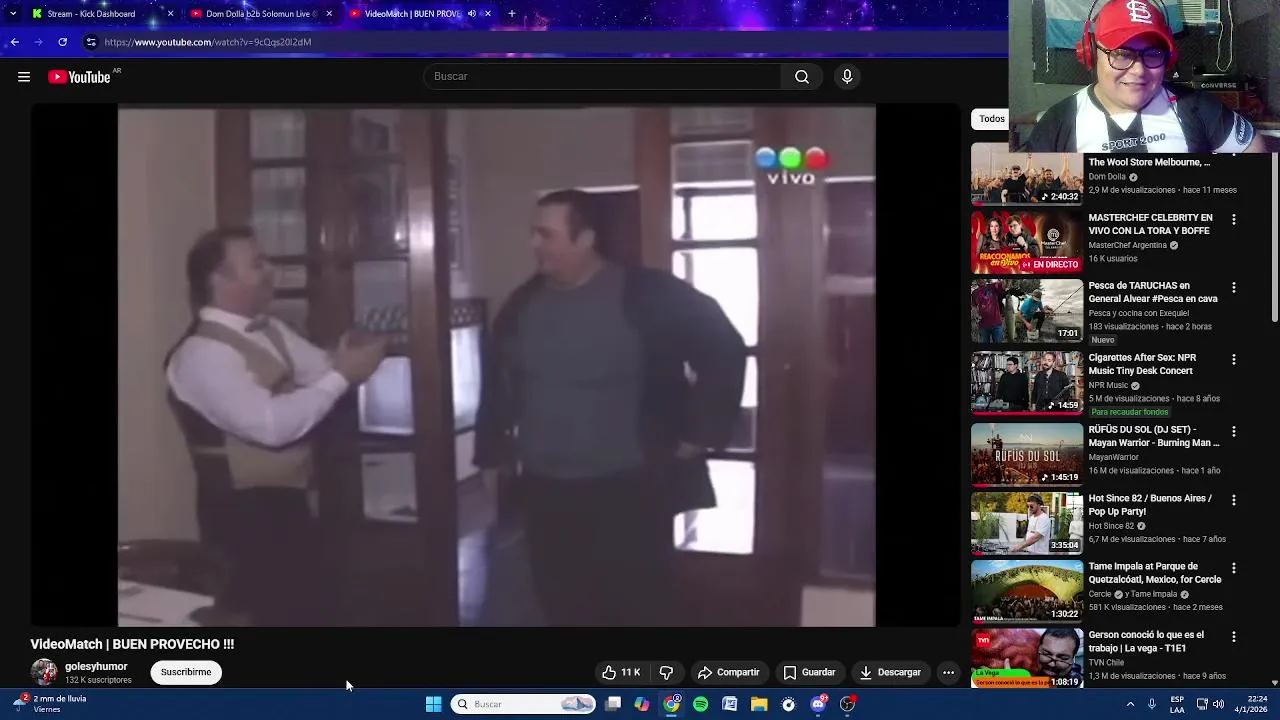Open Spotify from the taskbar
1280x720 pixels.
tap(700, 704)
